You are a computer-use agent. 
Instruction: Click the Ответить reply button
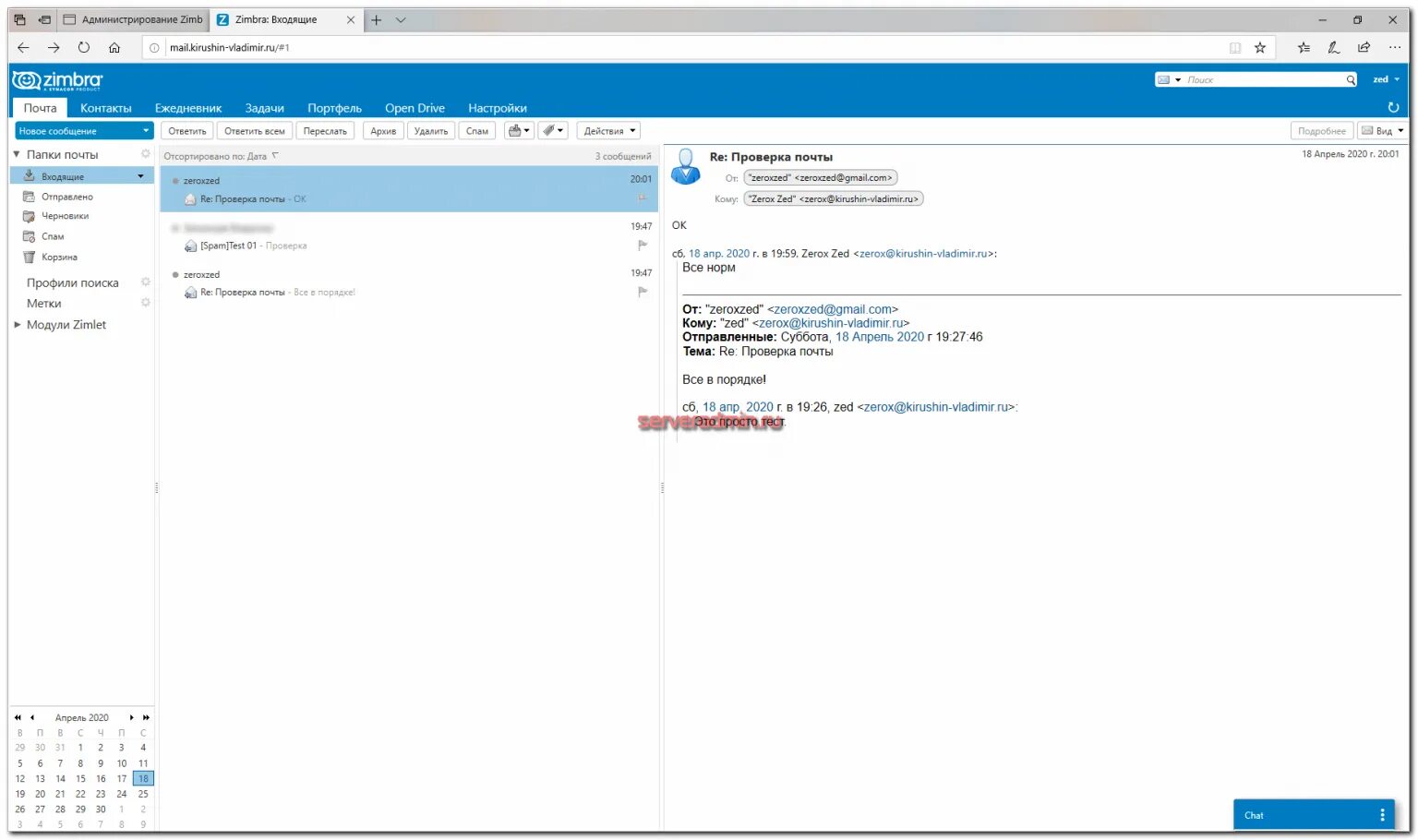(x=187, y=131)
